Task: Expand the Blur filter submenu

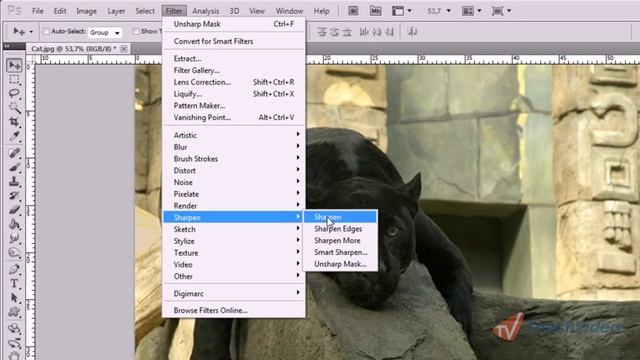Action: click(234, 147)
